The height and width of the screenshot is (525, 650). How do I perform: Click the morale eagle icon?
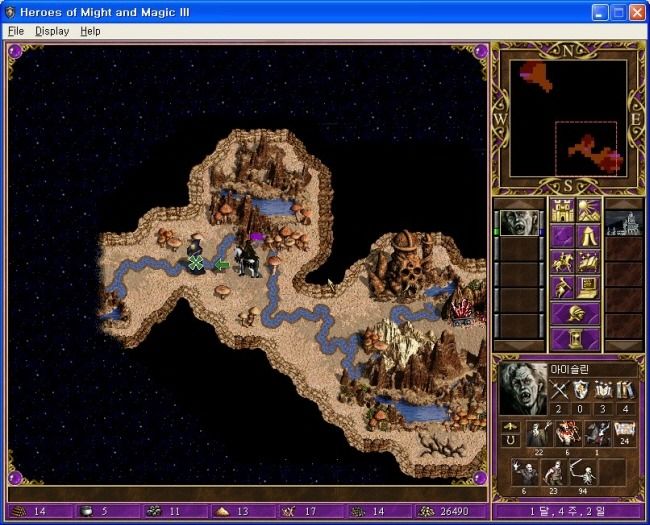tap(510, 427)
